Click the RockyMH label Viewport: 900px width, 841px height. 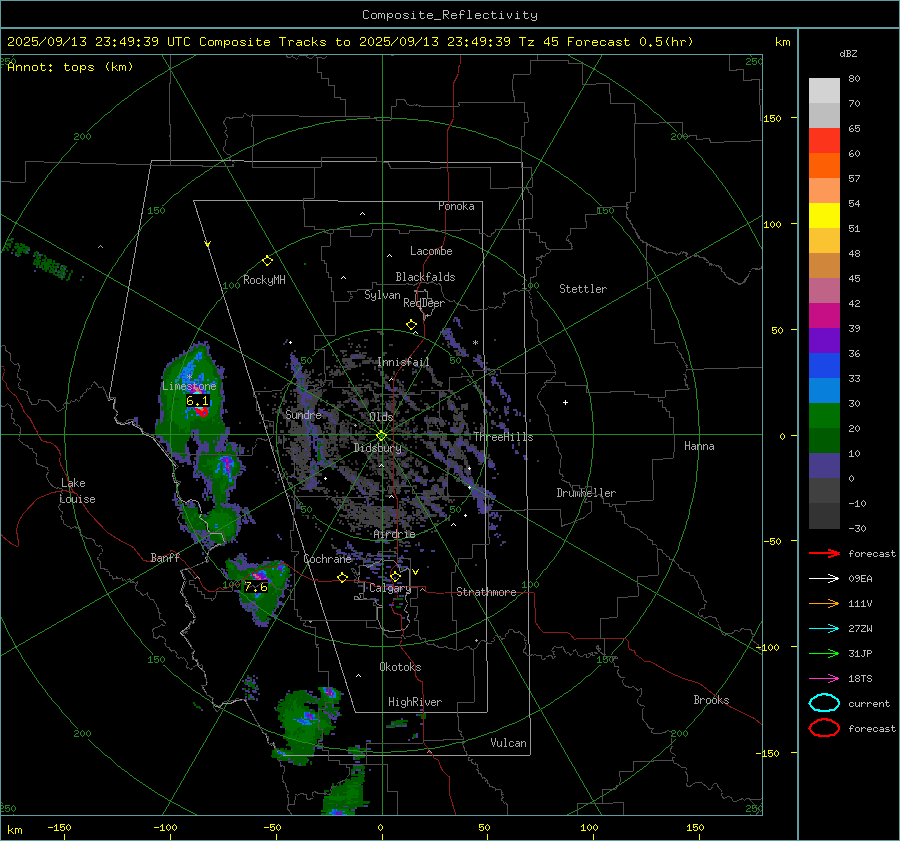pyautogui.click(x=264, y=280)
